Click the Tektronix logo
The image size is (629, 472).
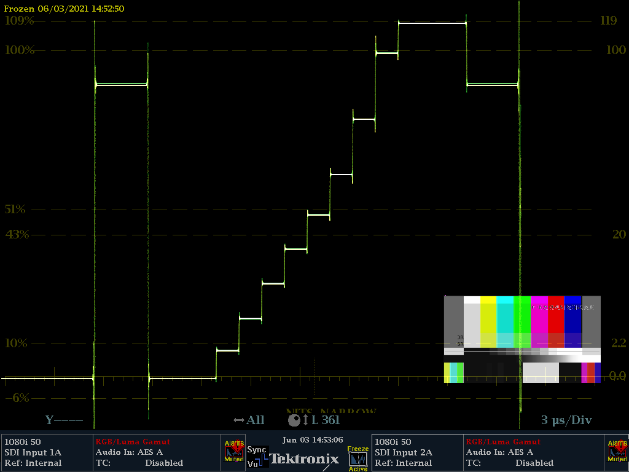(x=304, y=459)
